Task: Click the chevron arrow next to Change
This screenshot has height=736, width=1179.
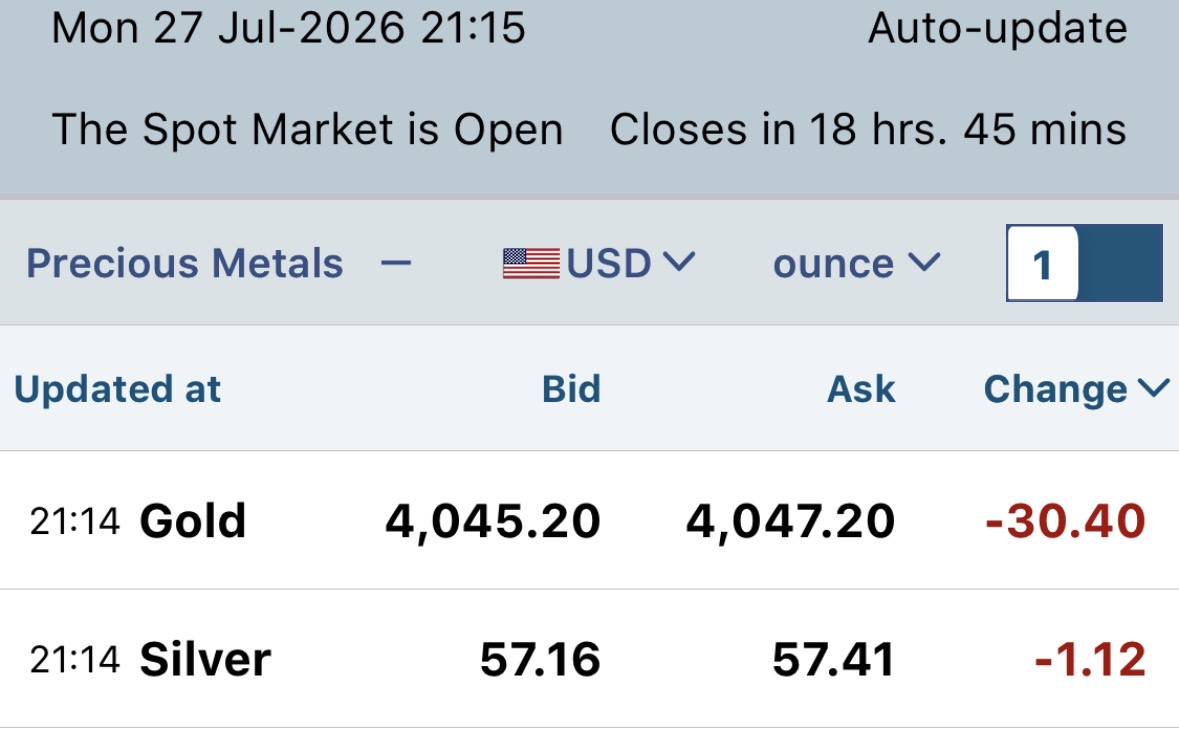Action: point(1153,388)
